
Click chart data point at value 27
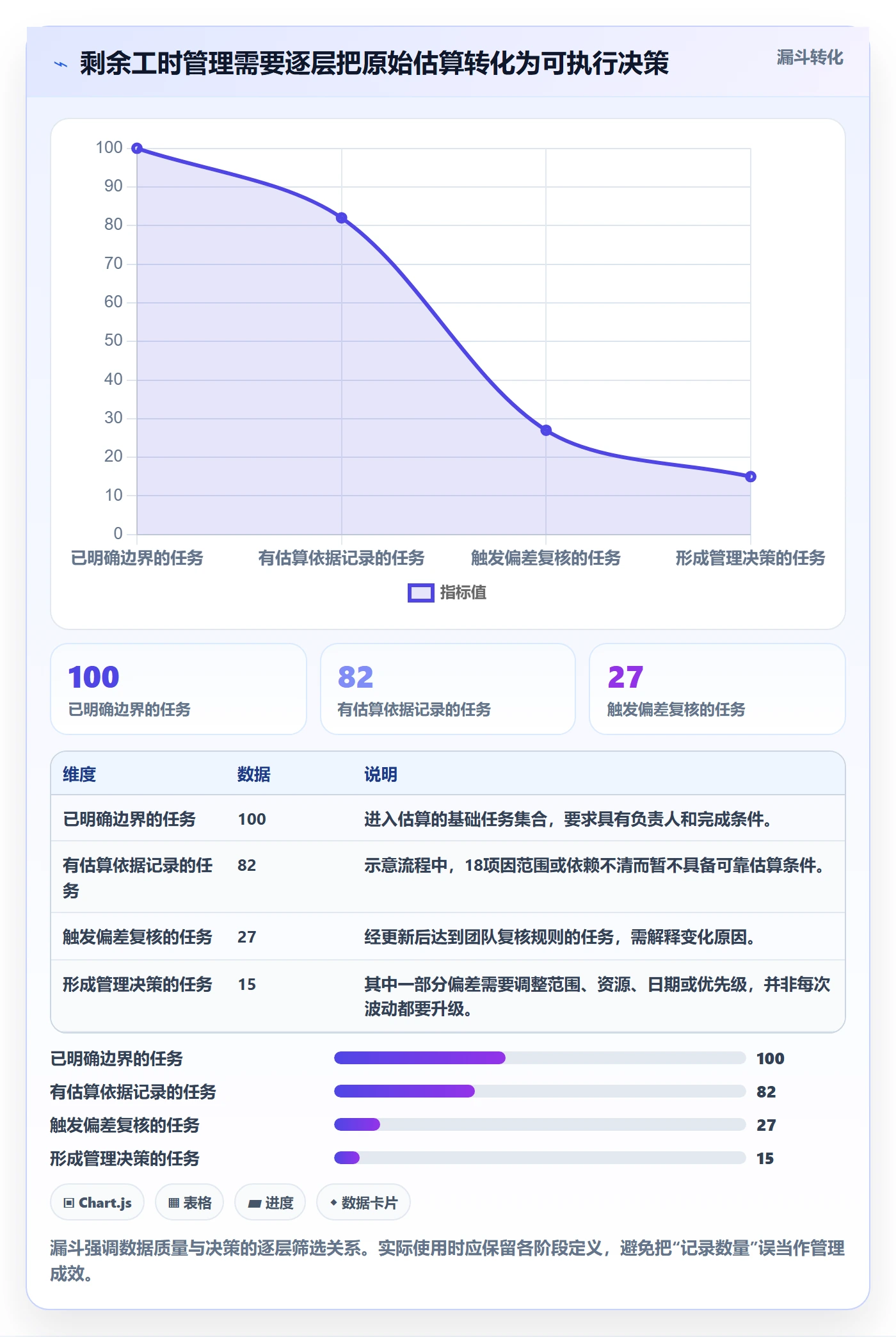click(x=546, y=430)
